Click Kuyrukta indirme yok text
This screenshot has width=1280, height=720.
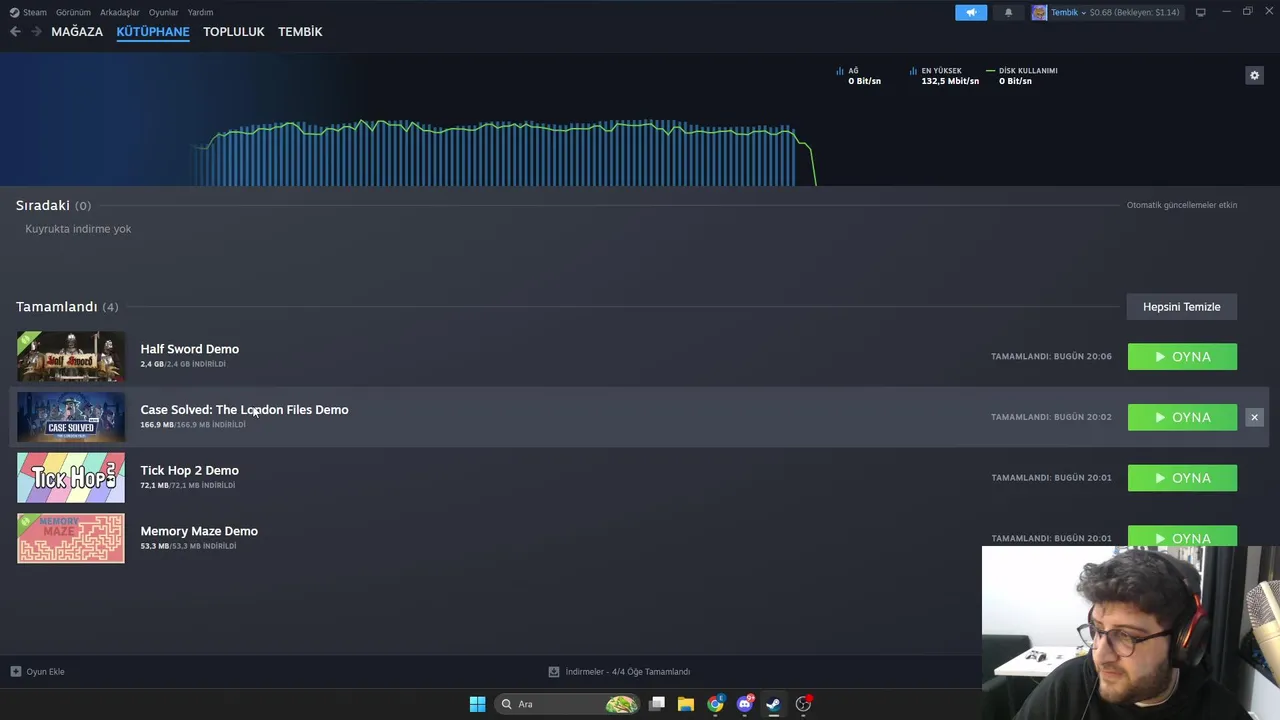78,229
